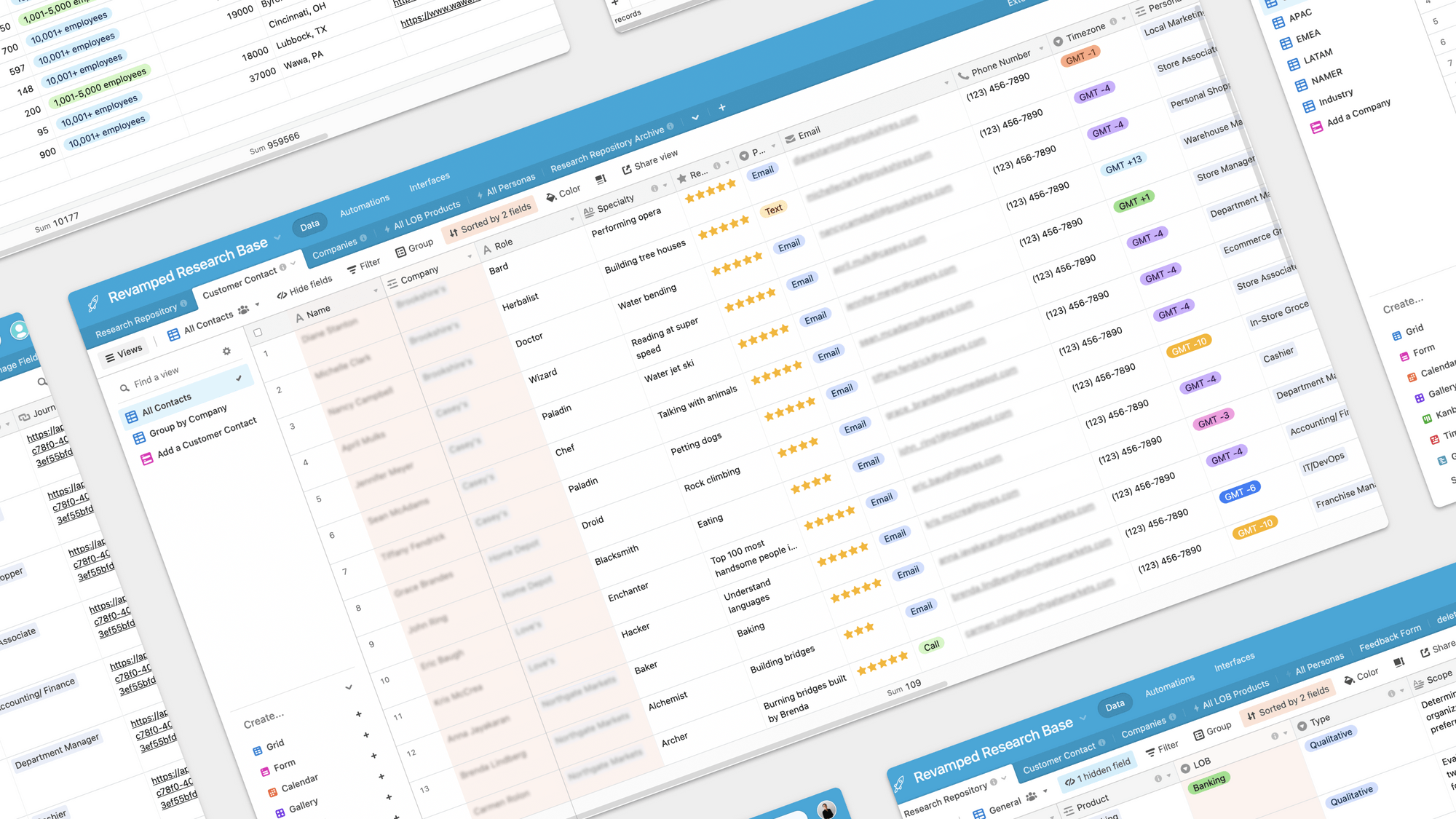
Task: Expand base title chevron in bottom-right window
Action: [x=1083, y=718]
